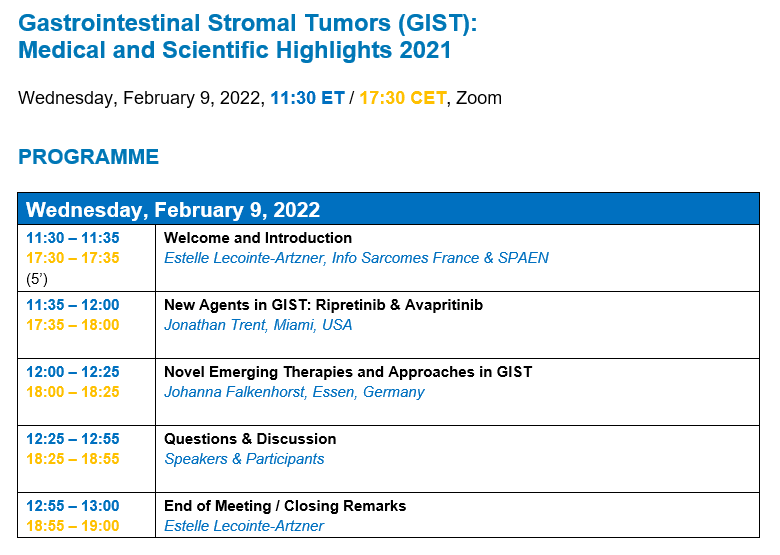Click the blue table header "Wednesday, February 9, 2022"
This screenshot has width=780, height=555.
173,210
